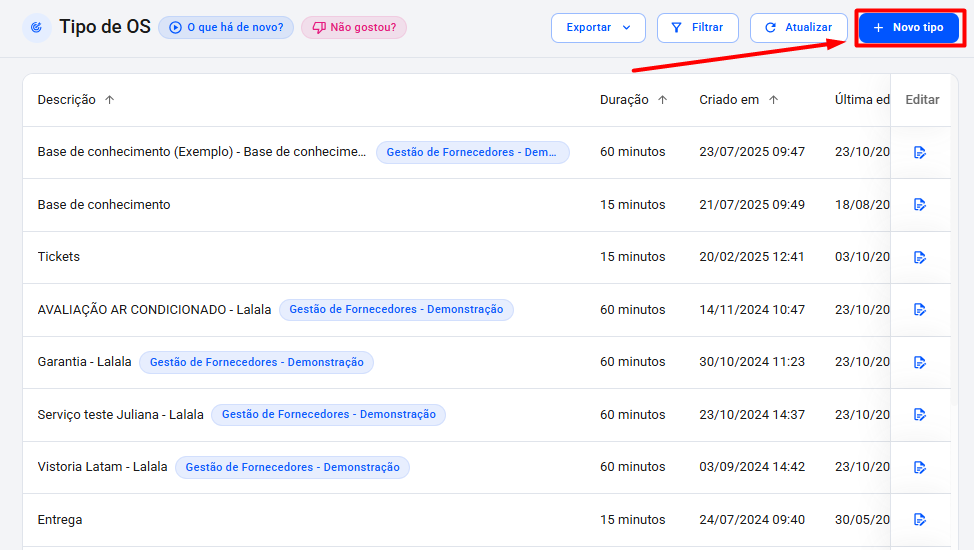
Task: Edit the 15-minute 'Base de conhecimento' row
Action: pos(920,204)
